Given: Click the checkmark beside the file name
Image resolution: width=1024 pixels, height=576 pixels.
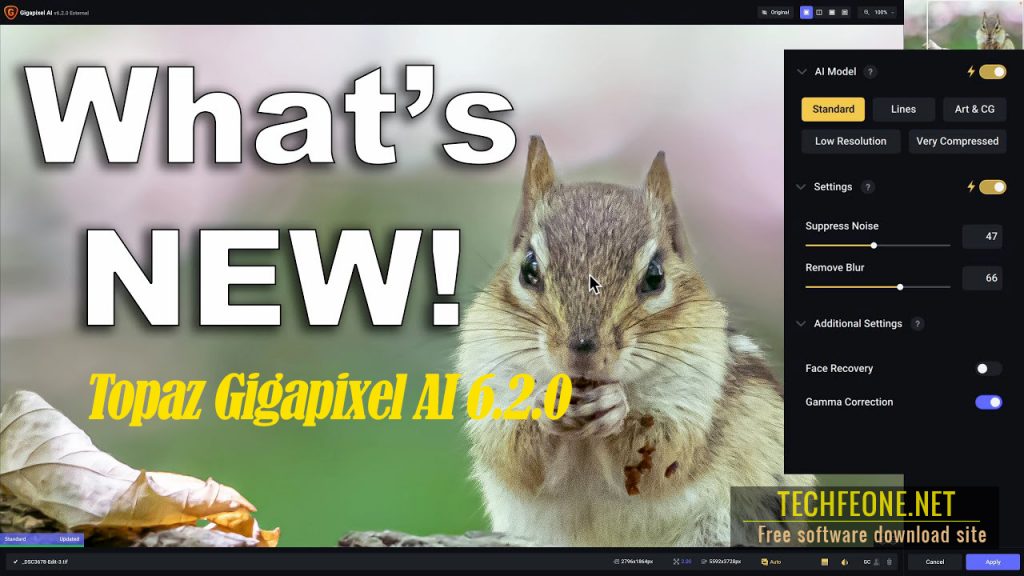Looking at the screenshot, I should 16,562.
